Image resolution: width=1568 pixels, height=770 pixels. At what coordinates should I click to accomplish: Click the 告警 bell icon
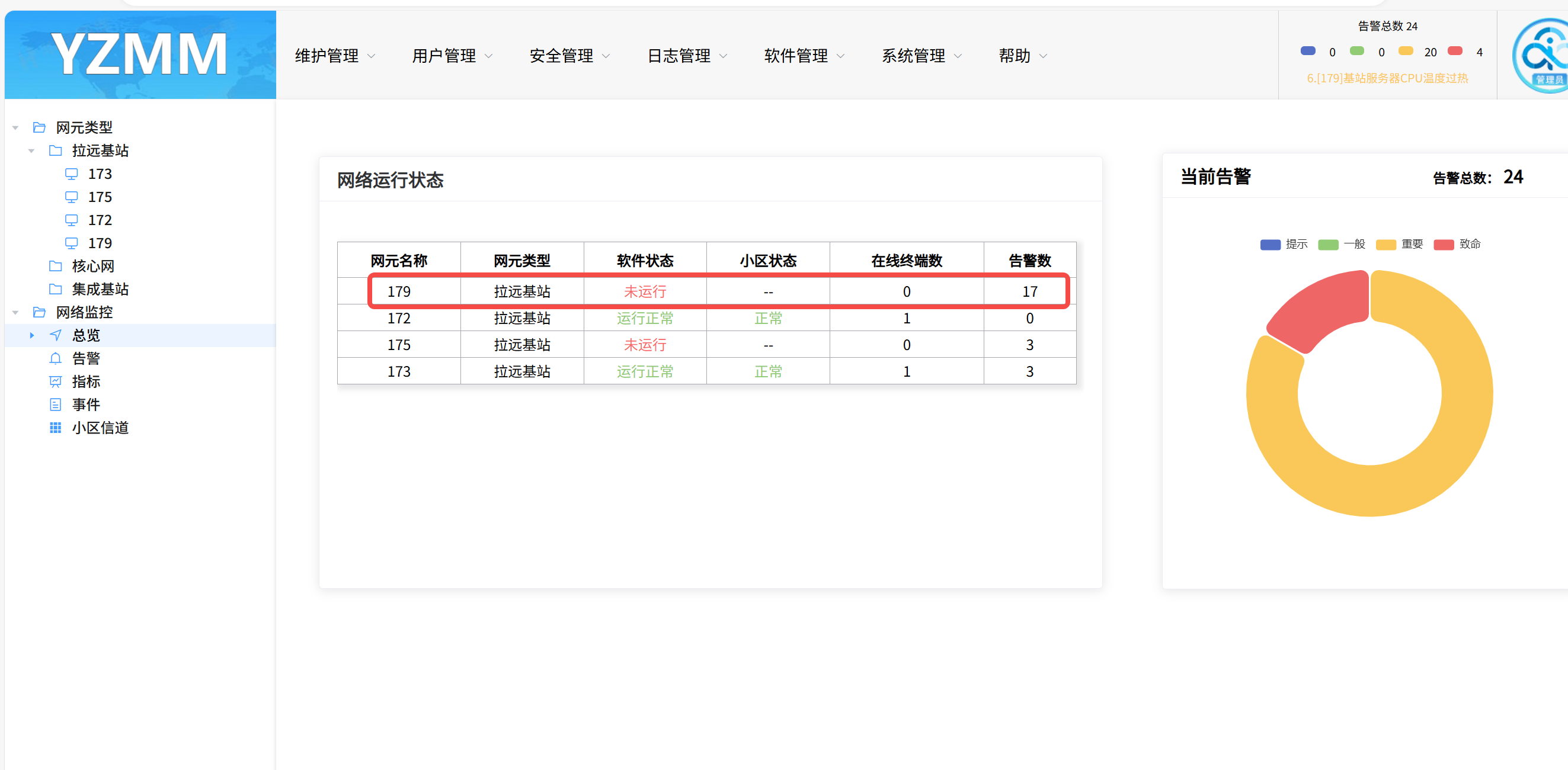click(x=55, y=358)
